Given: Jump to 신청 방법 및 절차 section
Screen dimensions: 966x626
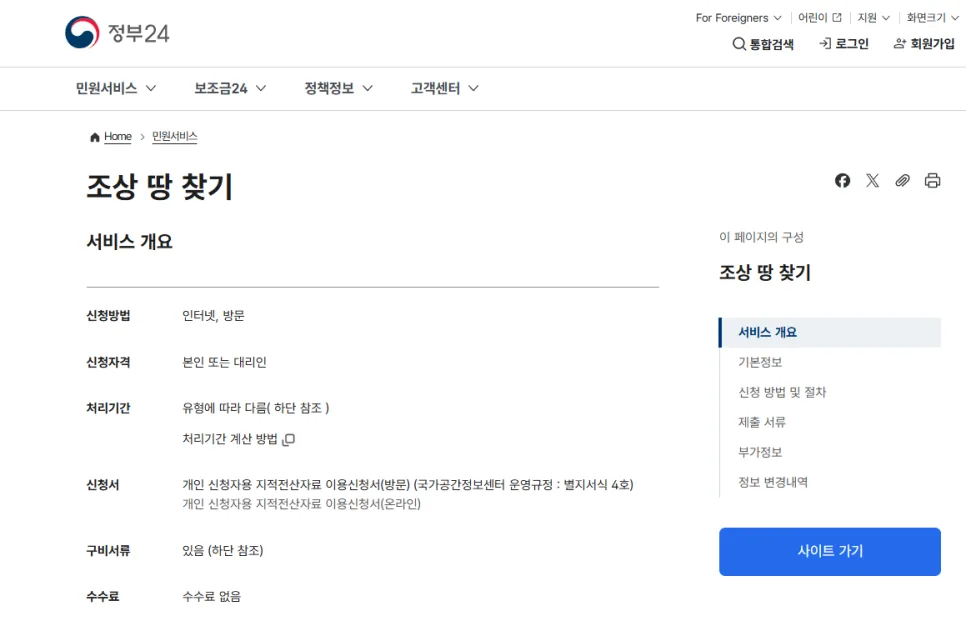Looking at the screenshot, I should [x=782, y=392].
